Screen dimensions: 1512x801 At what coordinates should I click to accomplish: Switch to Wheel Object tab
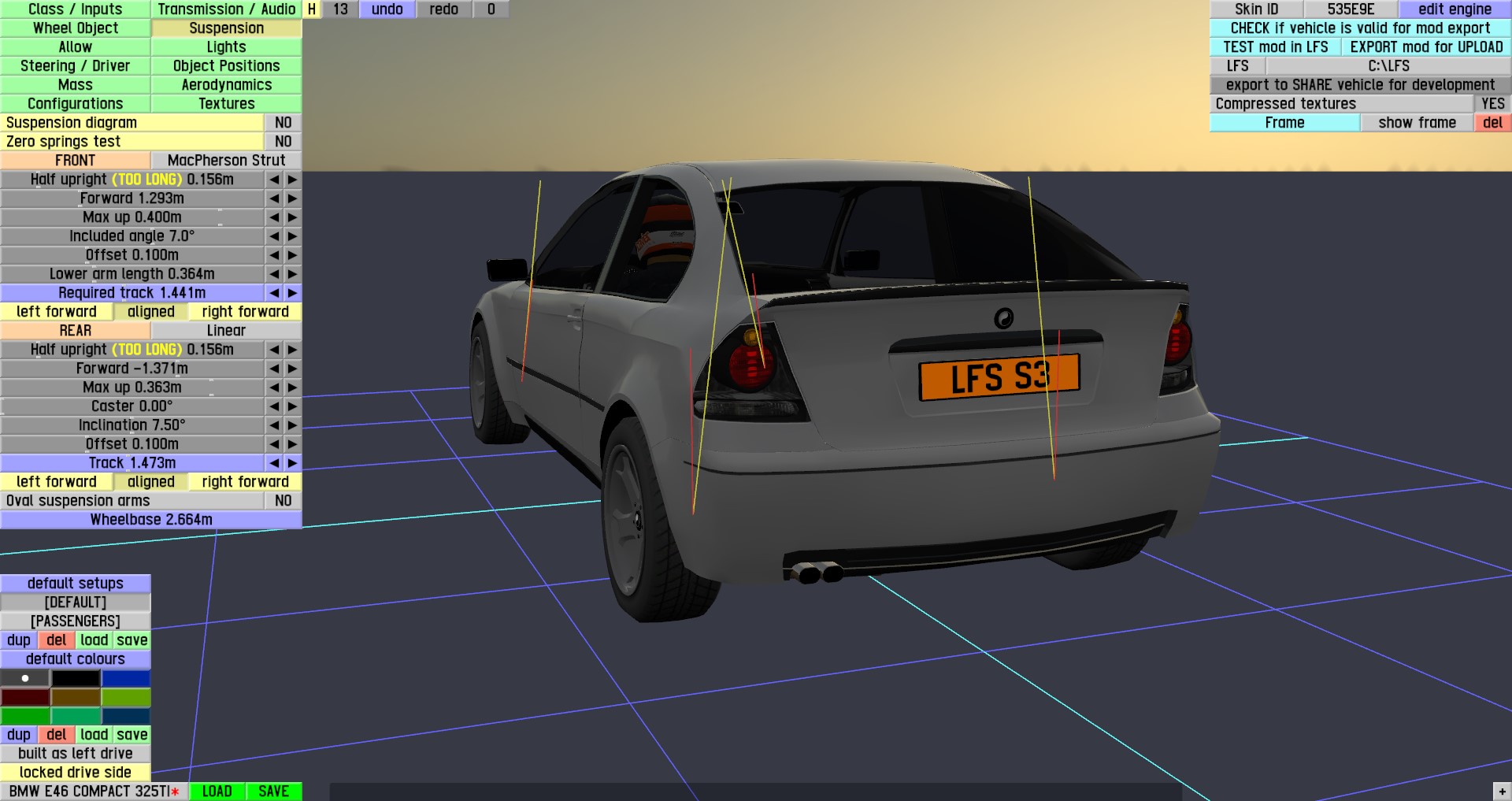pyautogui.click(x=76, y=28)
